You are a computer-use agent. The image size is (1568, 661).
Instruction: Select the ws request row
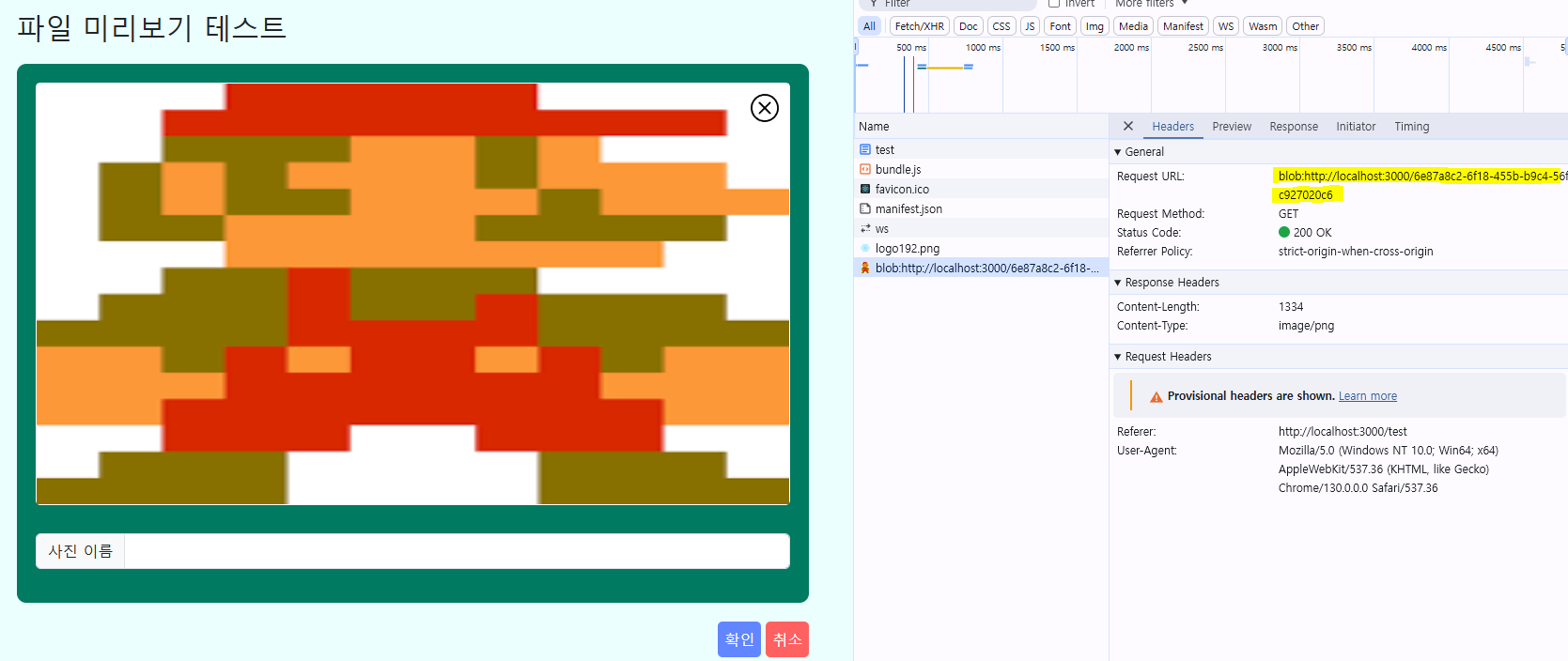981,228
